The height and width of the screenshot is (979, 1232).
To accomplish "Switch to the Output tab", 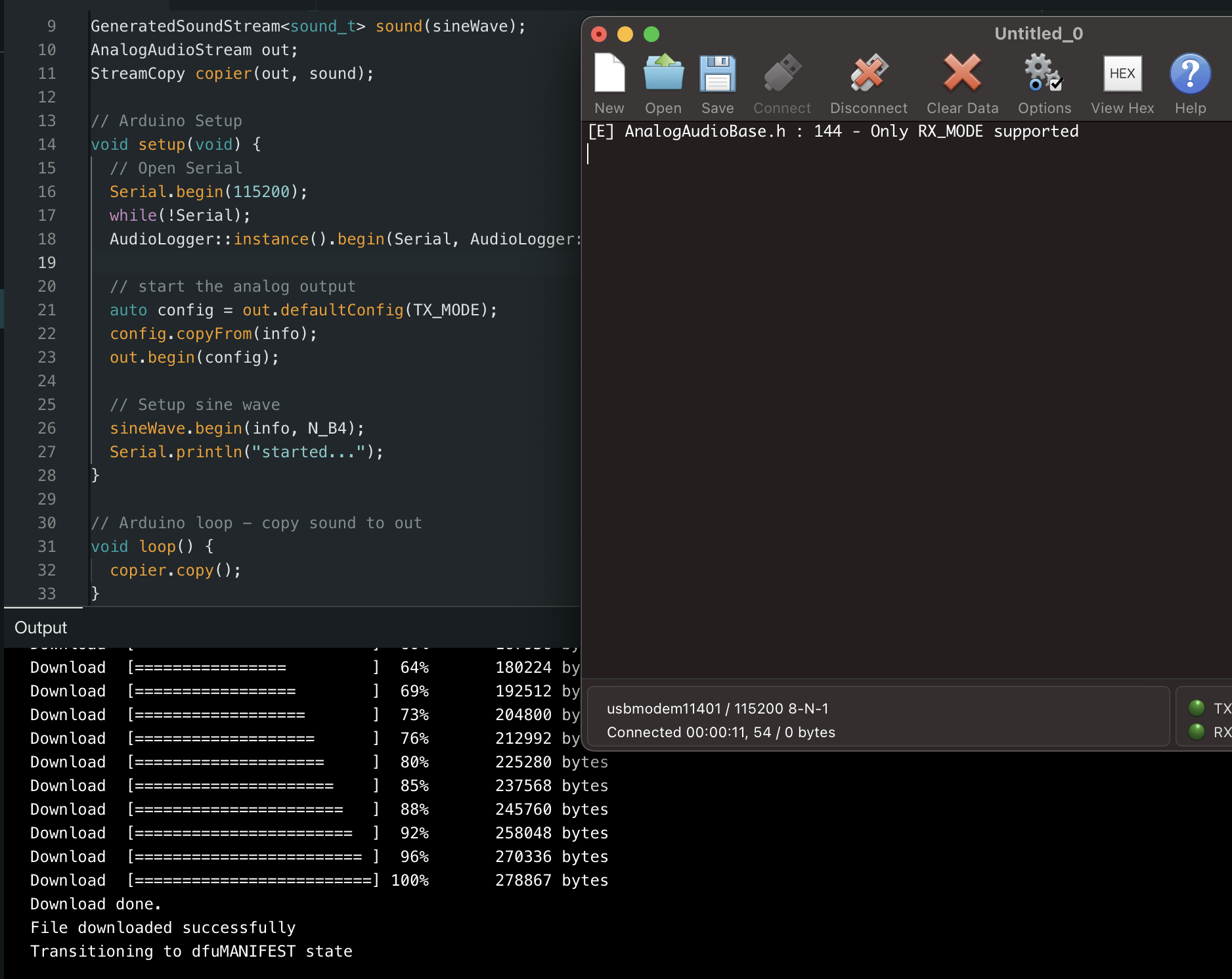I will (41, 627).
